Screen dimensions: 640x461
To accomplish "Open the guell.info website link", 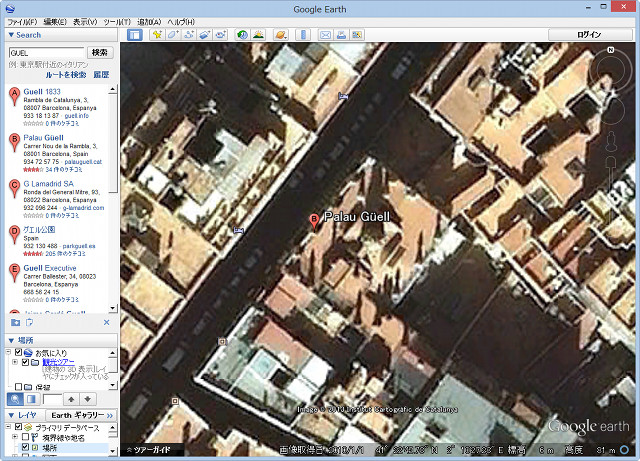I will point(77,116).
